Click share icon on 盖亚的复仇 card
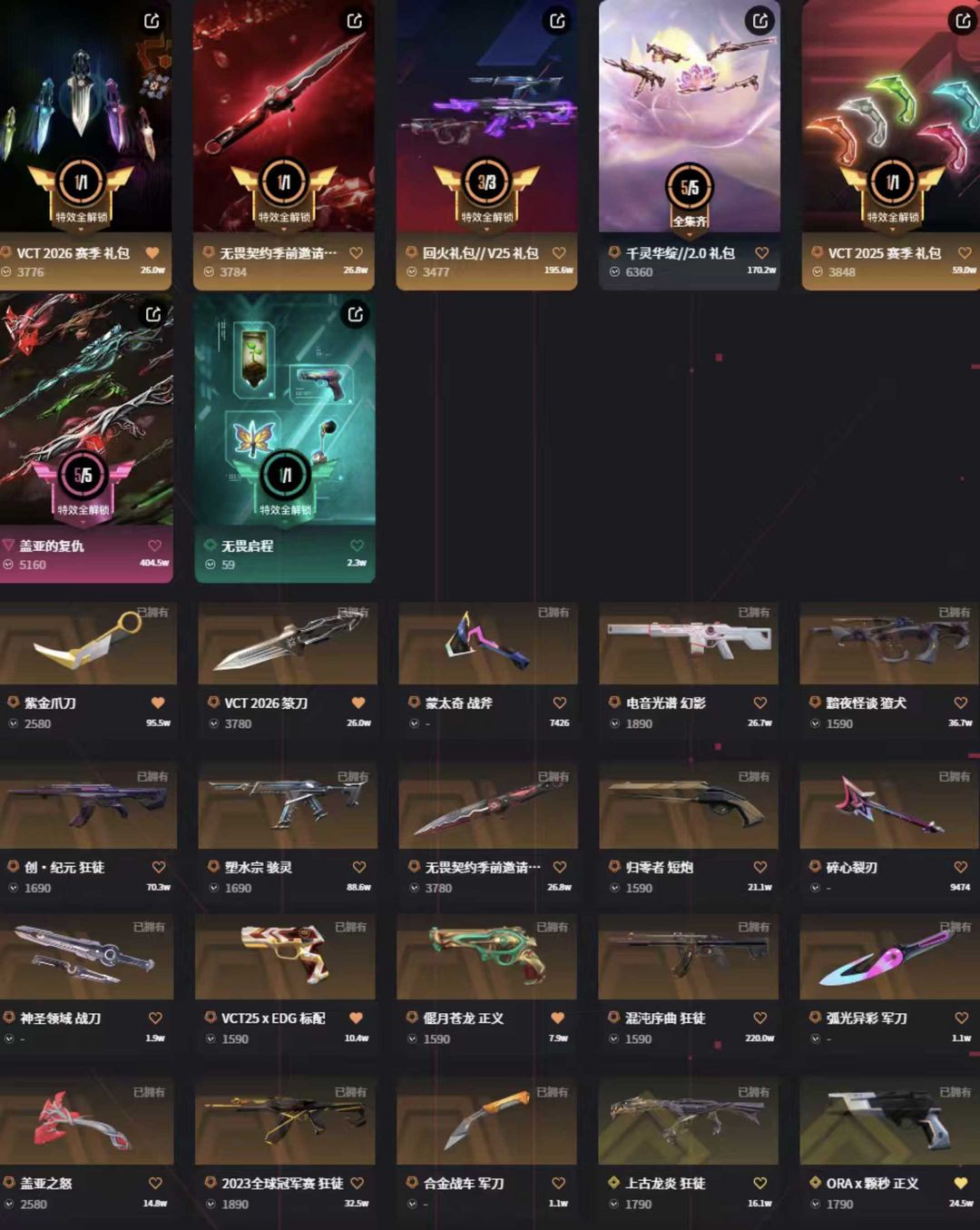The image size is (980, 1230). tap(153, 314)
